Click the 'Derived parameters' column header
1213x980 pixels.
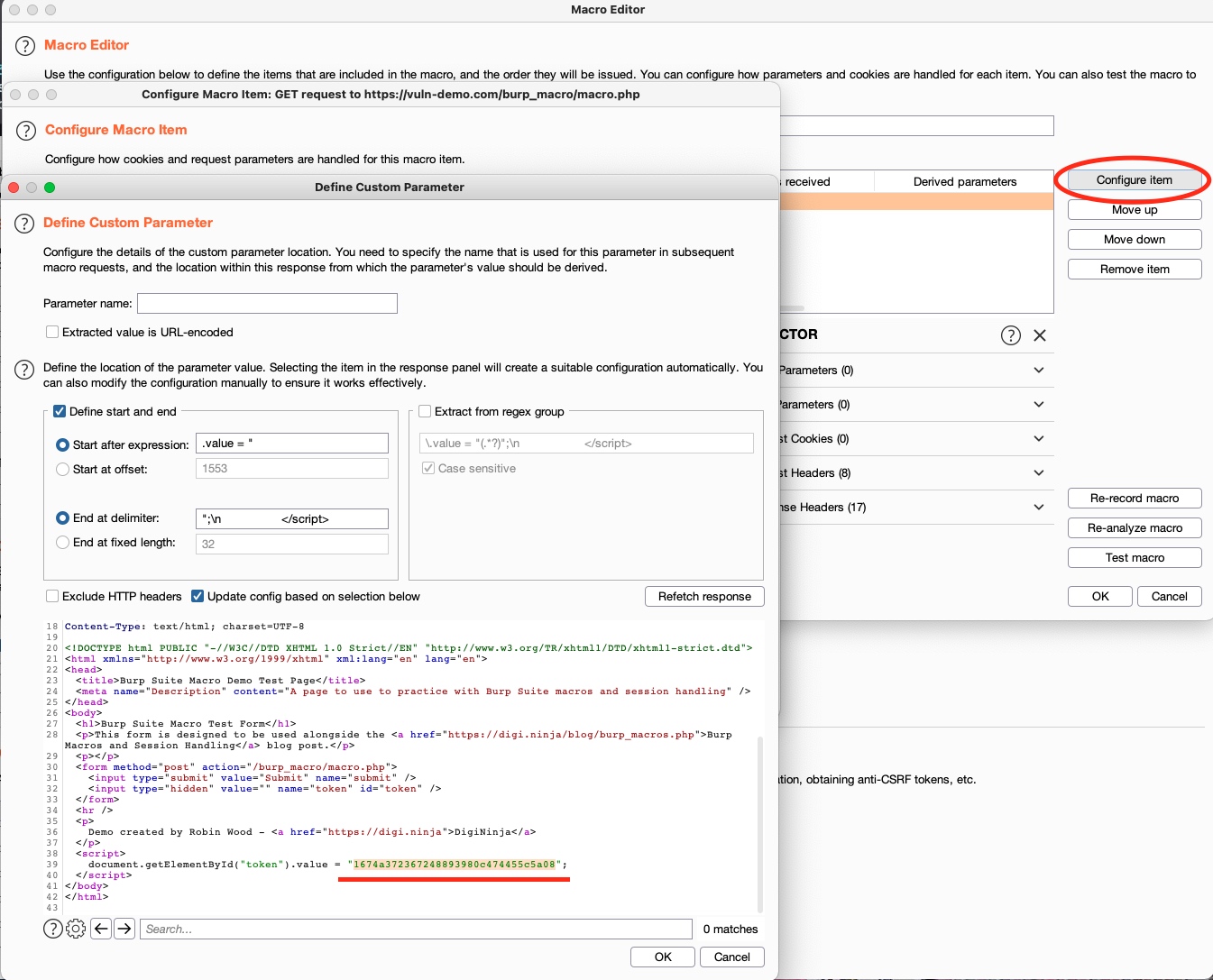pos(964,181)
